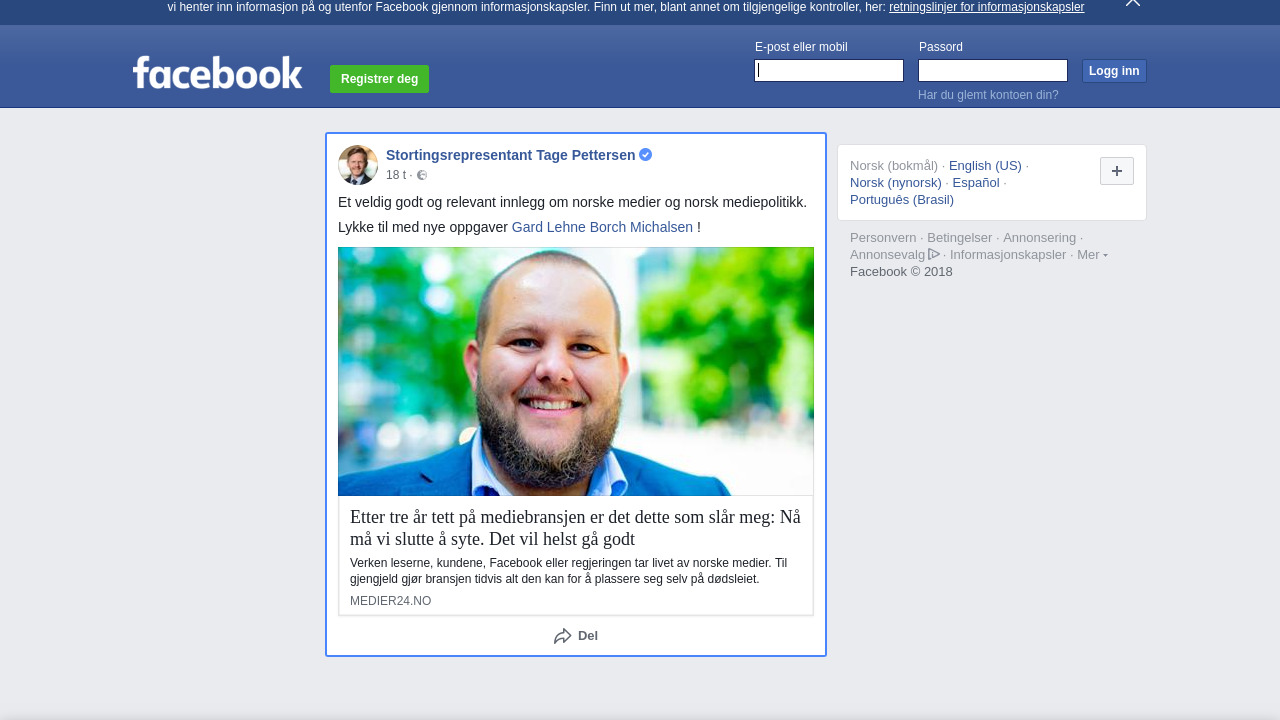Close the cookie information banner

click(1132, 3)
